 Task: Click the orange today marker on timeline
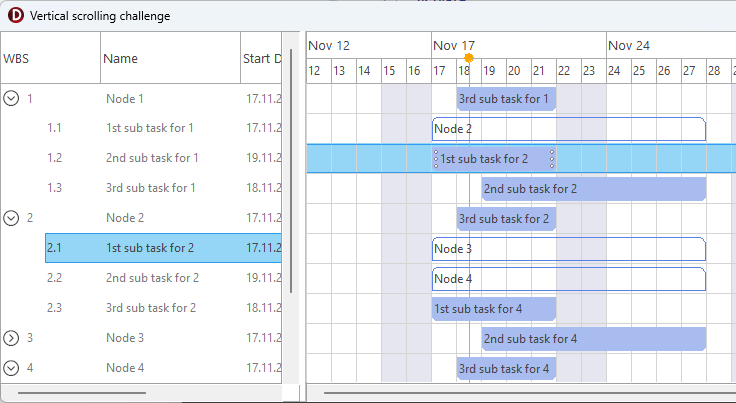(x=469, y=58)
